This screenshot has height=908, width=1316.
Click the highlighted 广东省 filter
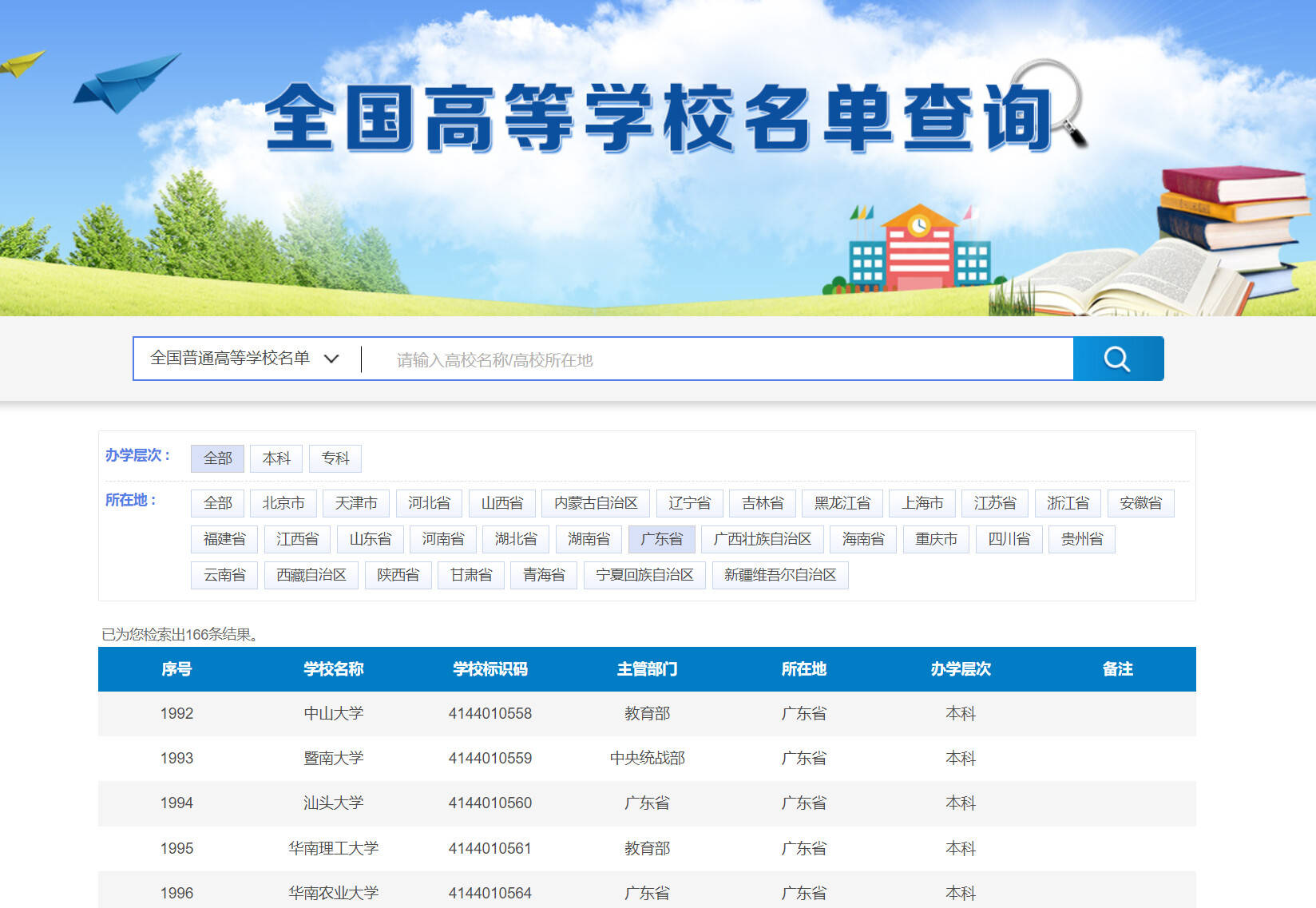tap(662, 539)
